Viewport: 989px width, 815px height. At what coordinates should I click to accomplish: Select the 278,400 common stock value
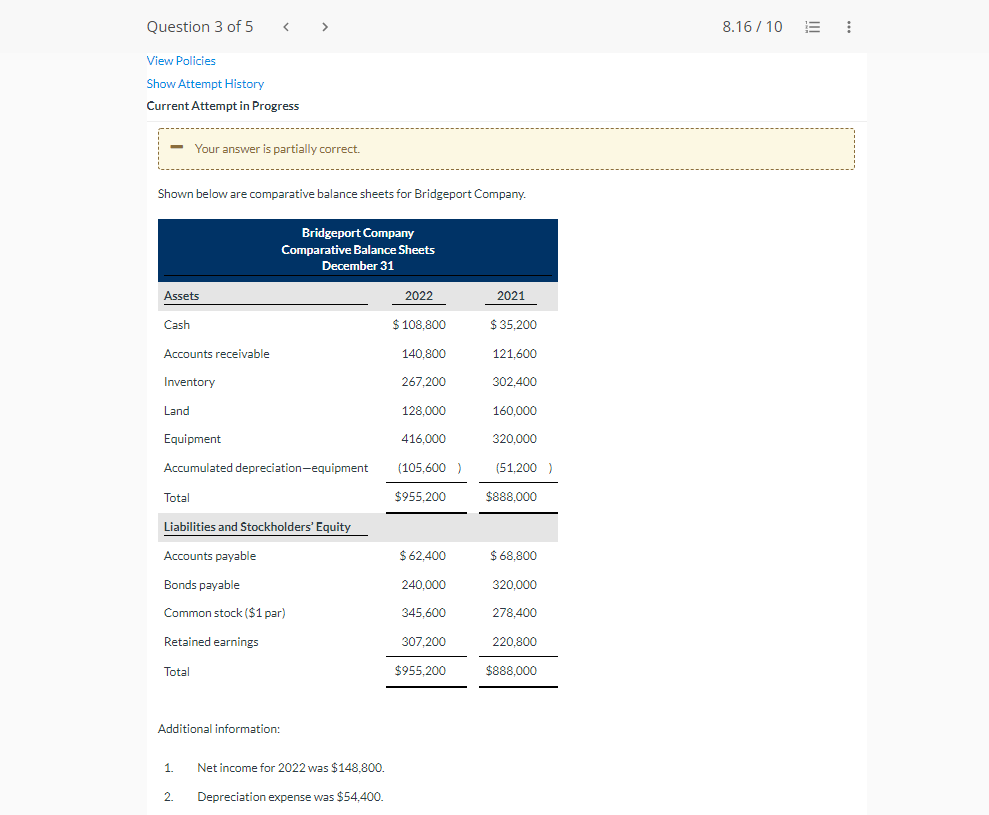coord(515,613)
